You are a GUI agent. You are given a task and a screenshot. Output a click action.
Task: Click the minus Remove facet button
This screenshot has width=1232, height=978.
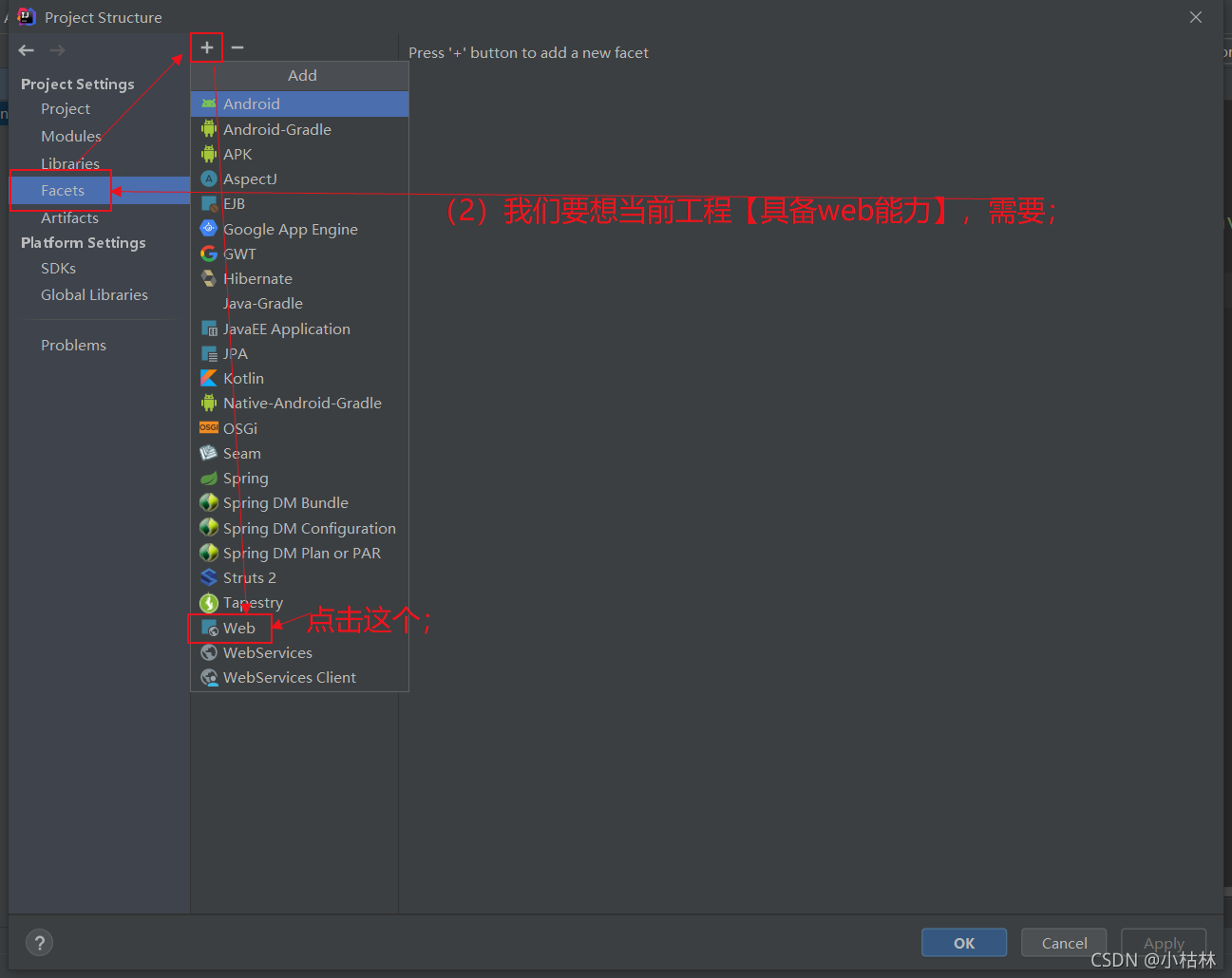[237, 47]
